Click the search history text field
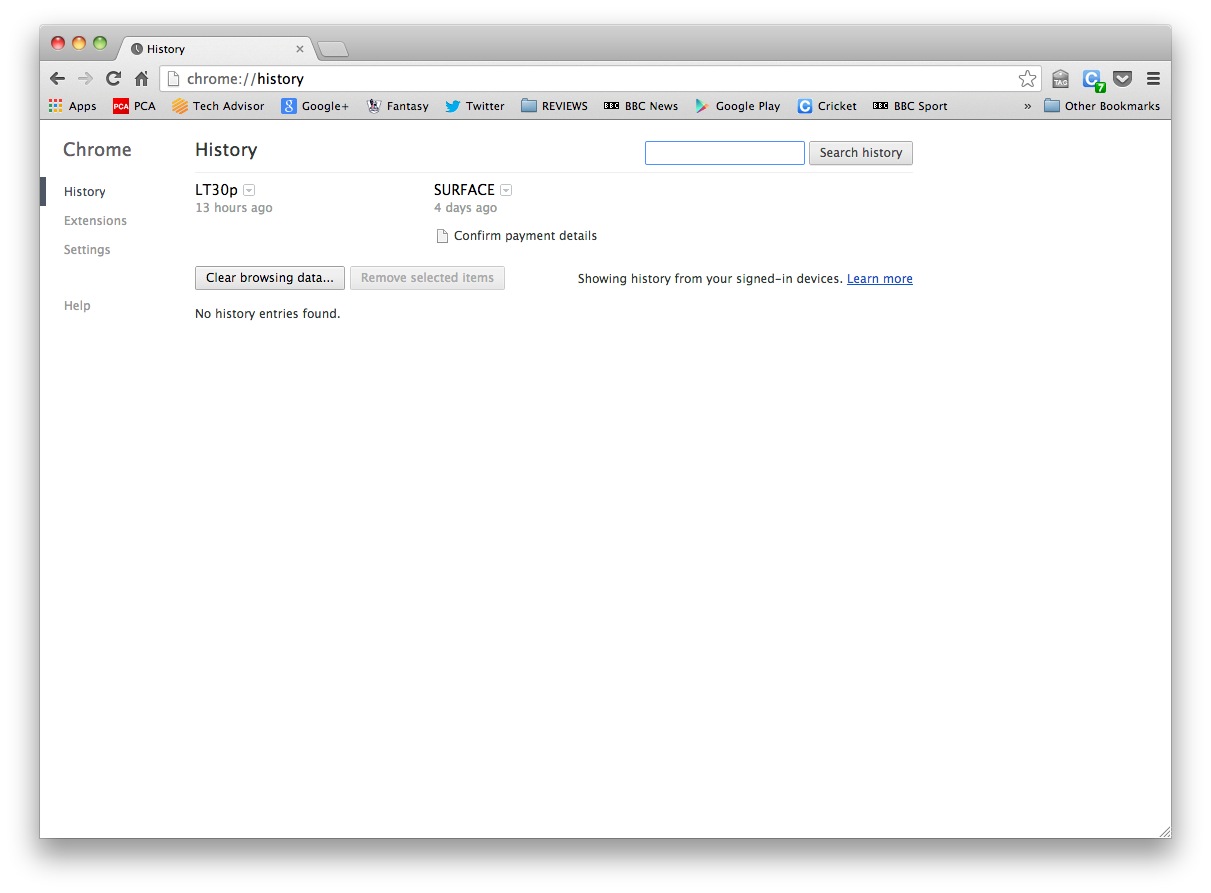This screenshot has height=893, width=1211. click(725, 153)
